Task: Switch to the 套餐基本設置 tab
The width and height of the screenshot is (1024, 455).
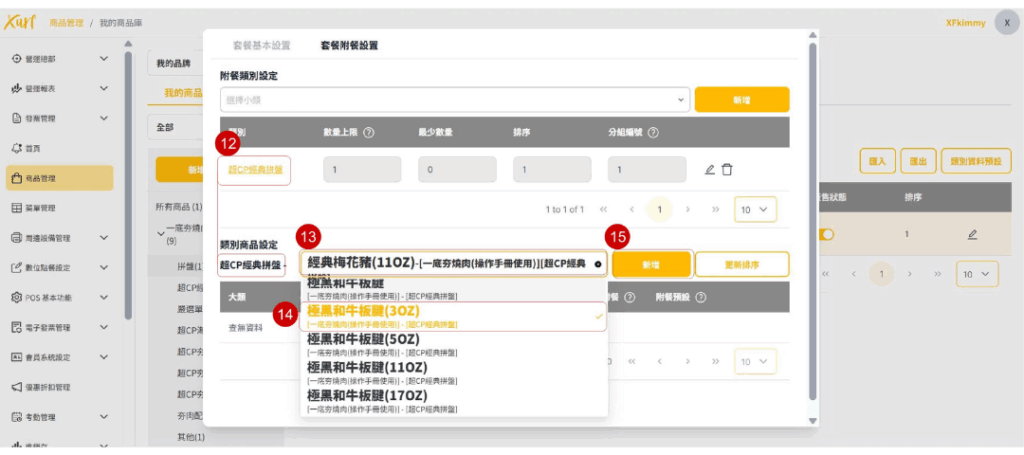Action: click(261, 46)
